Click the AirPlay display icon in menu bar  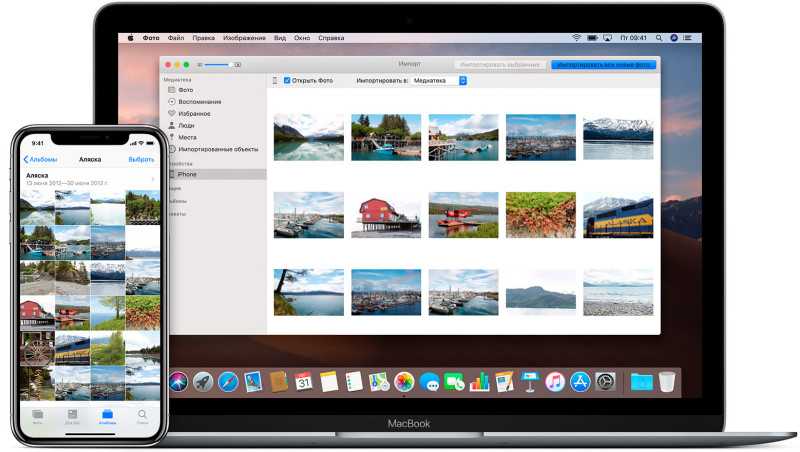point(607,38)
